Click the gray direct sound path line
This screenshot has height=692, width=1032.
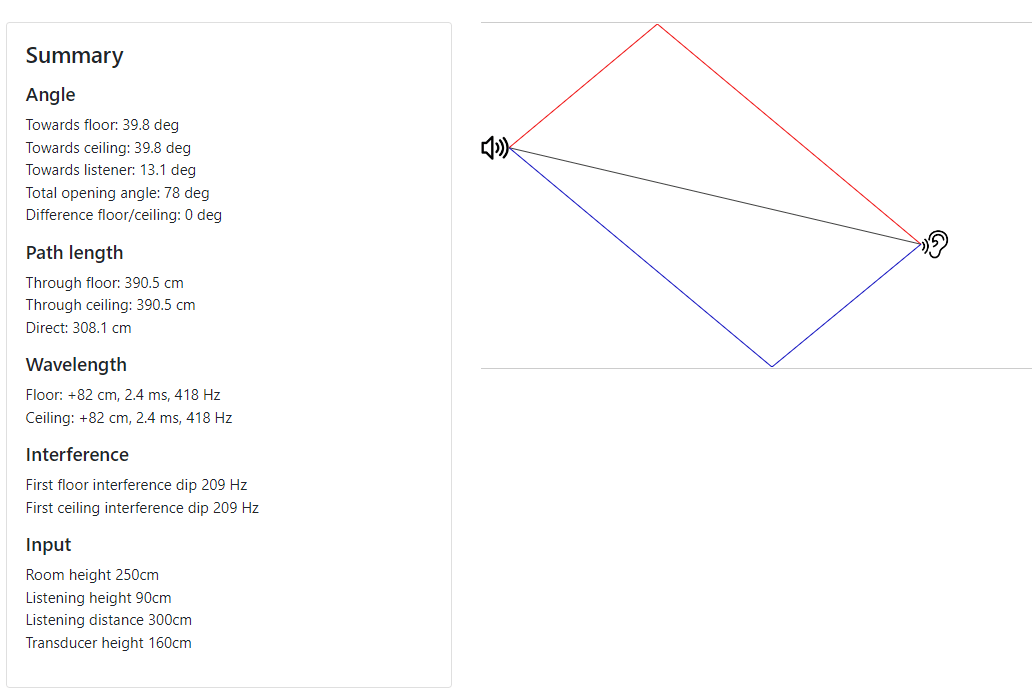pos(715,196)
